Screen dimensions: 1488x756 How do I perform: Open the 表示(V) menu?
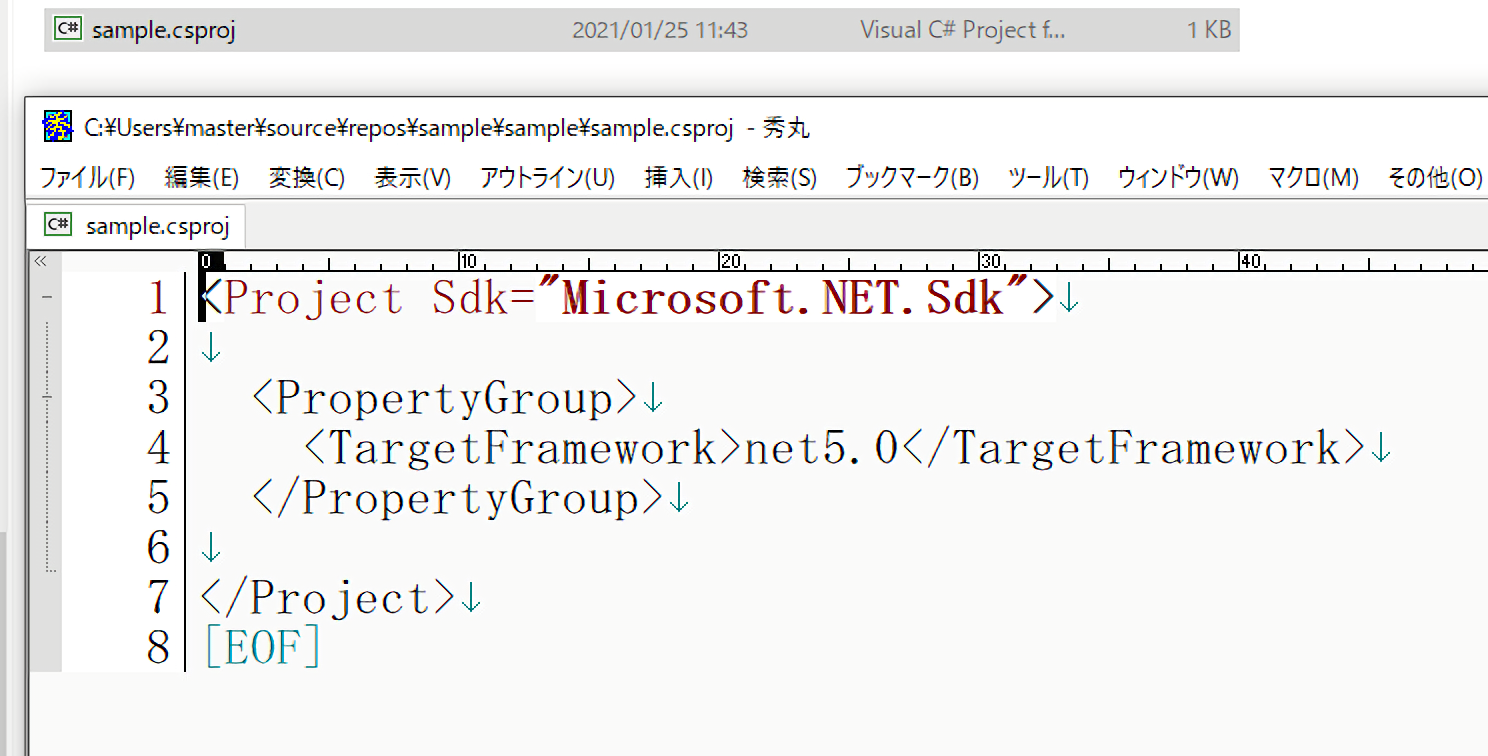click(412, 178)
